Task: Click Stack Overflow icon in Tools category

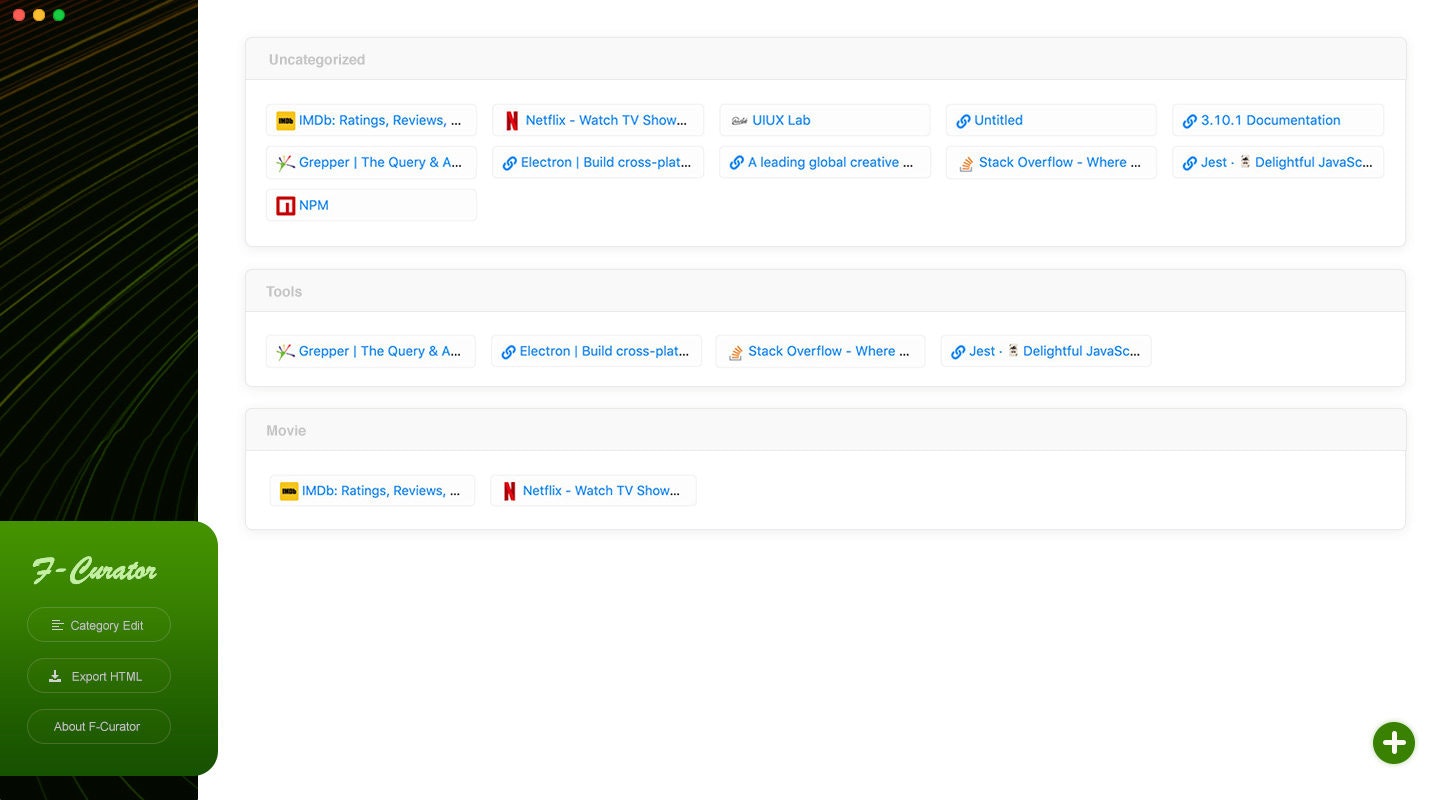Action: coord(735,352)
